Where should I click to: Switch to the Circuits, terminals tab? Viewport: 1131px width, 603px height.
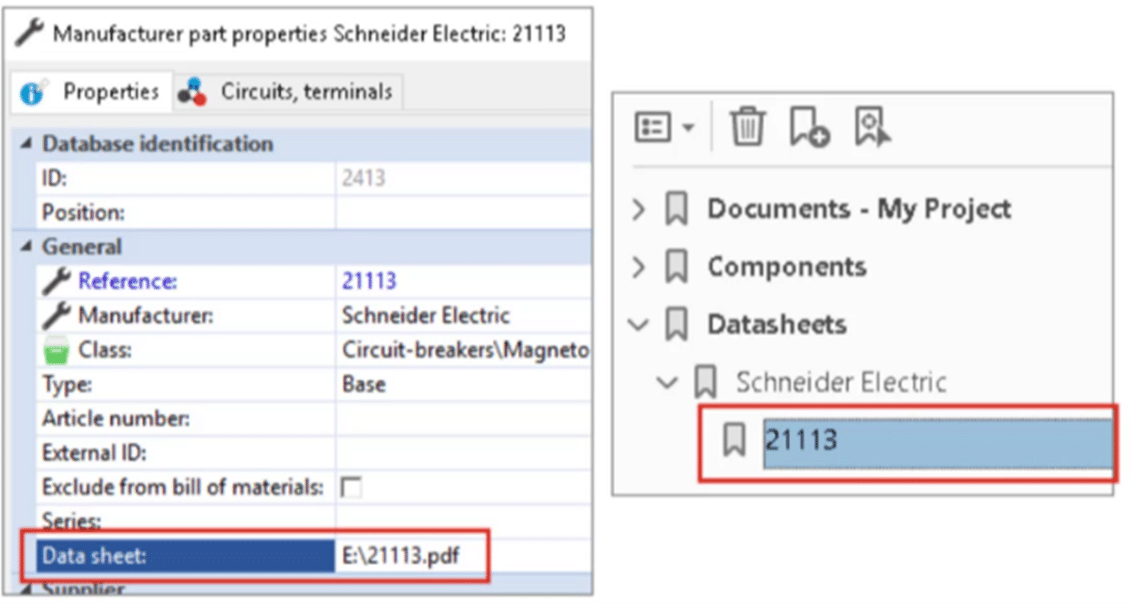click(290, 92)
